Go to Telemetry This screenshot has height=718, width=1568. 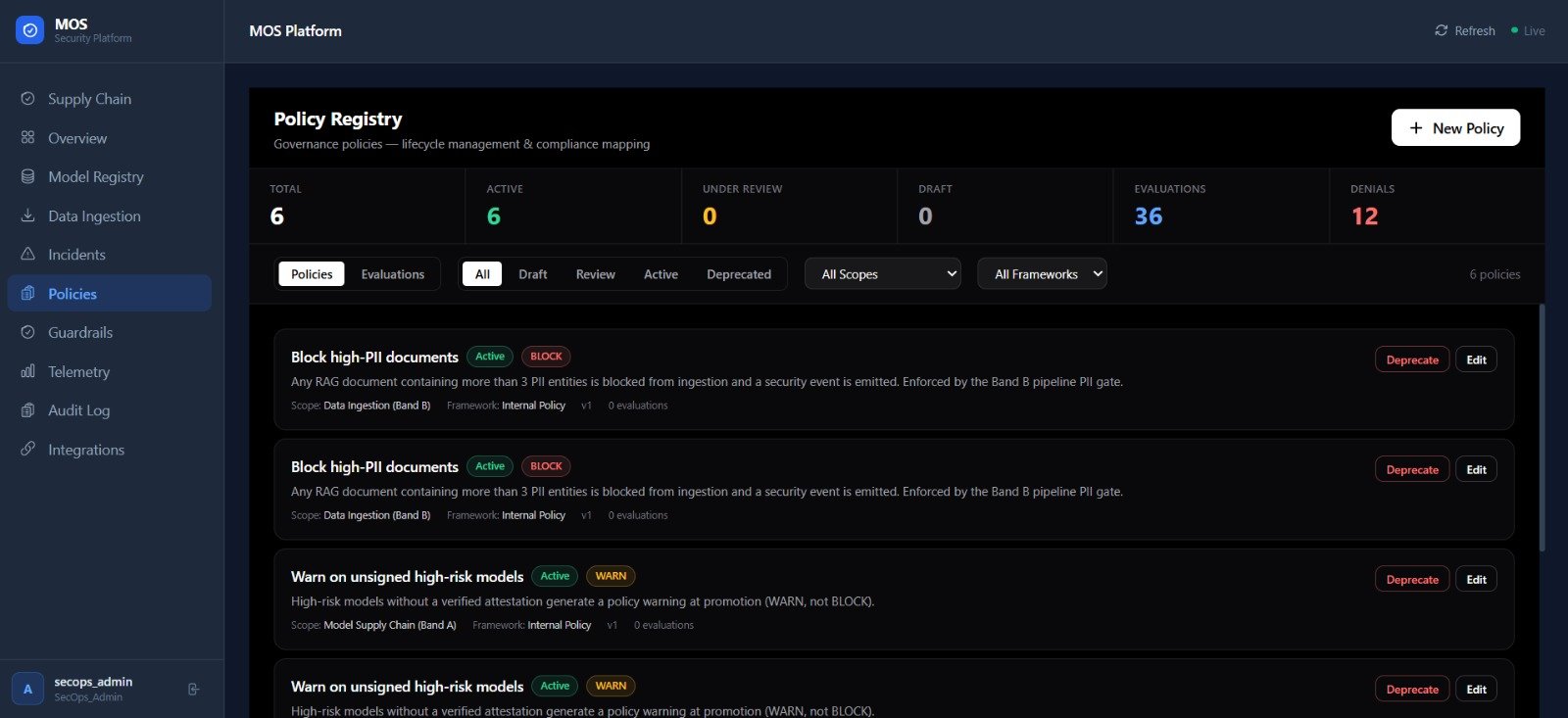tap(109, 371)
